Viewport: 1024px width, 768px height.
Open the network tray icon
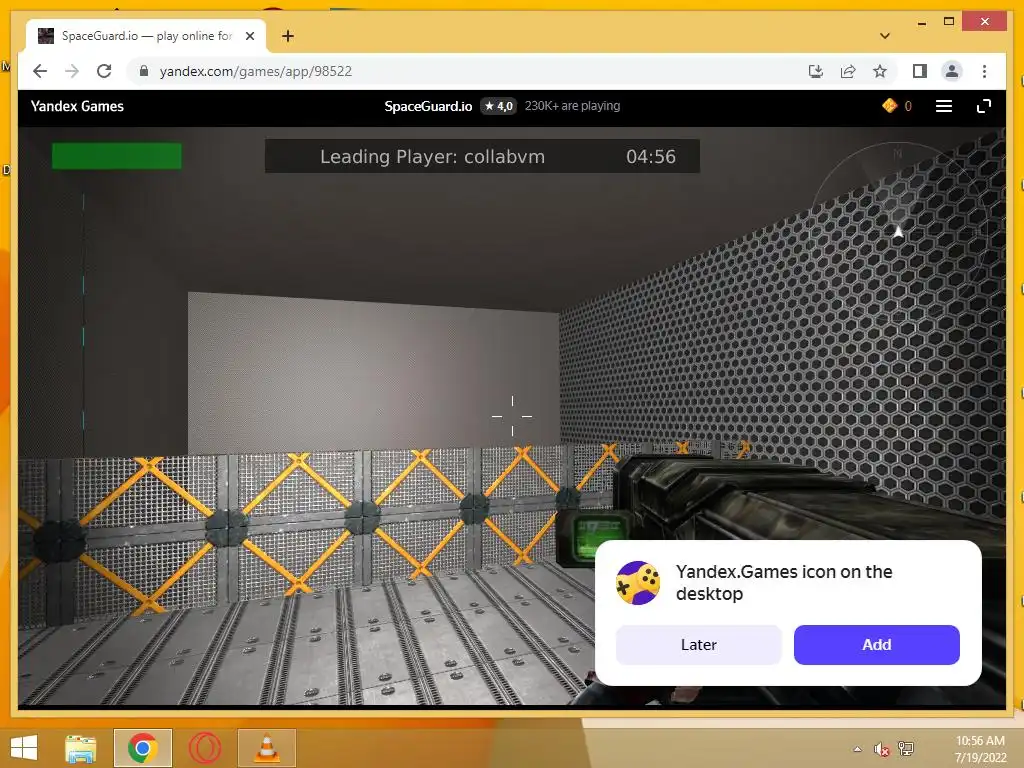(x=906, y=749)
